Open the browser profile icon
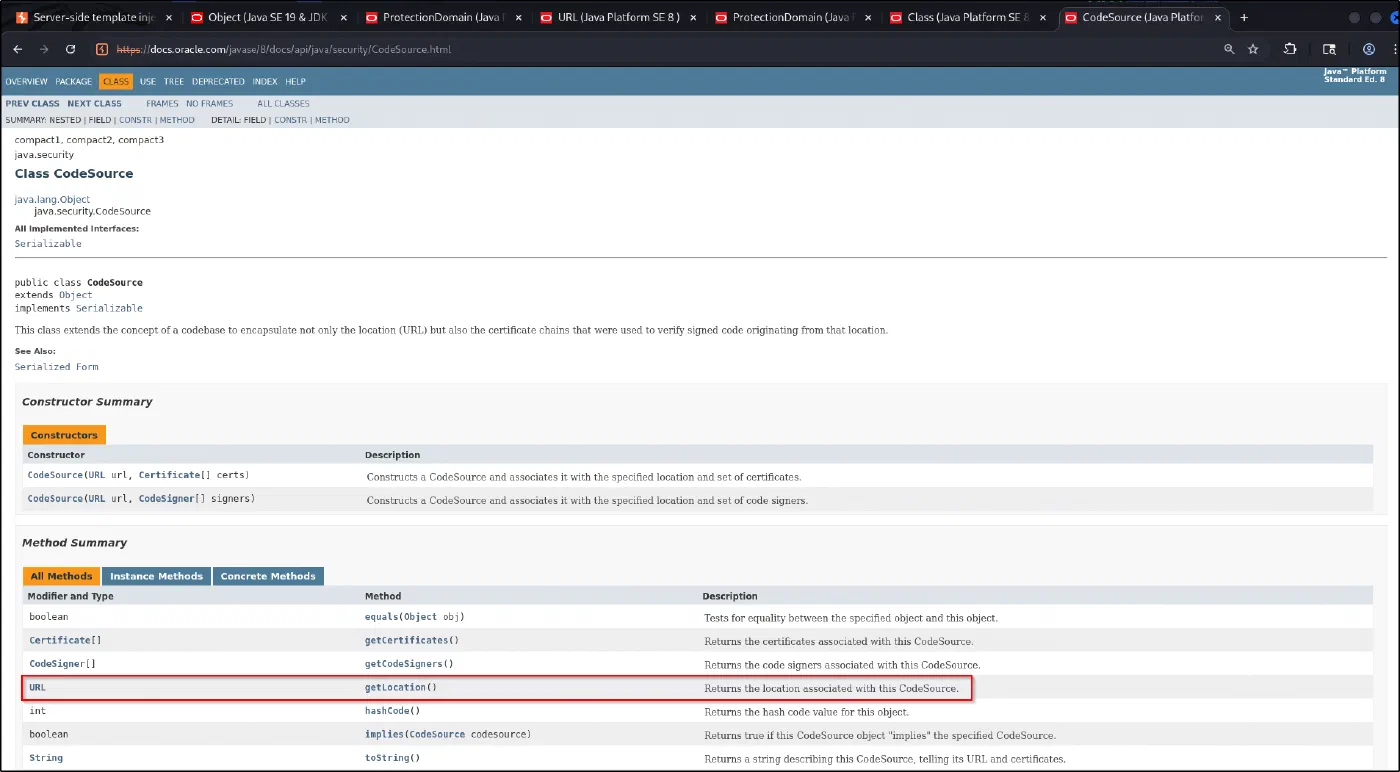 pyautogui.click(x=1369, y=49)
